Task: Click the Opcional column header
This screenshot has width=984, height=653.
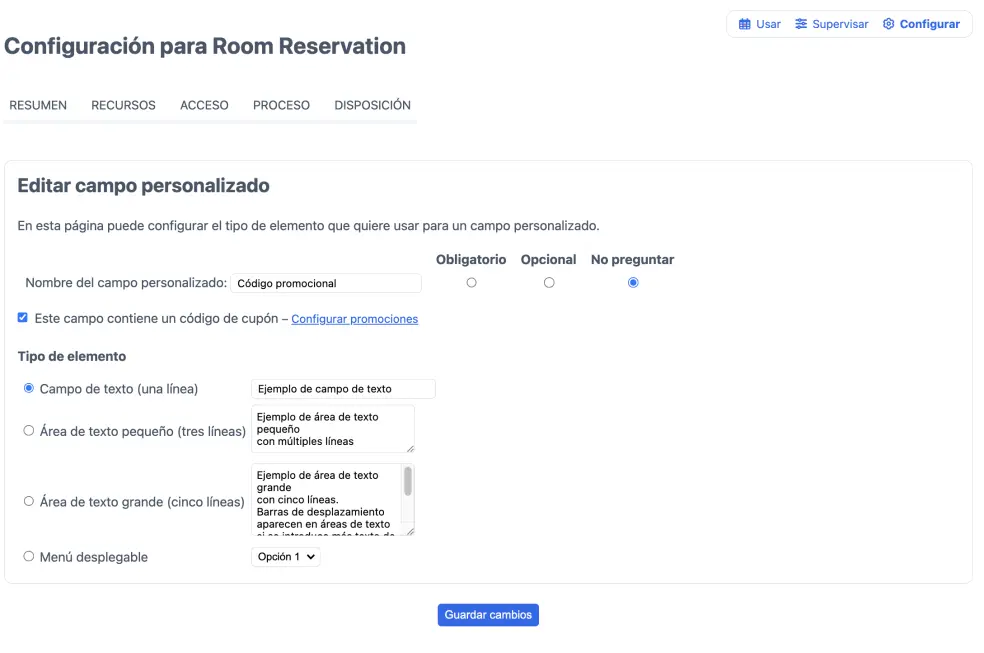Action: click(548, 260)
